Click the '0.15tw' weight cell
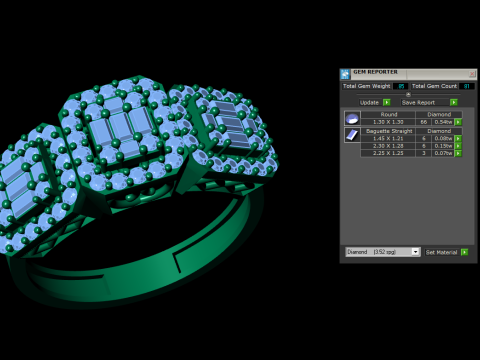Viewport: 480px width, 360px height. [x=443, y=146]
